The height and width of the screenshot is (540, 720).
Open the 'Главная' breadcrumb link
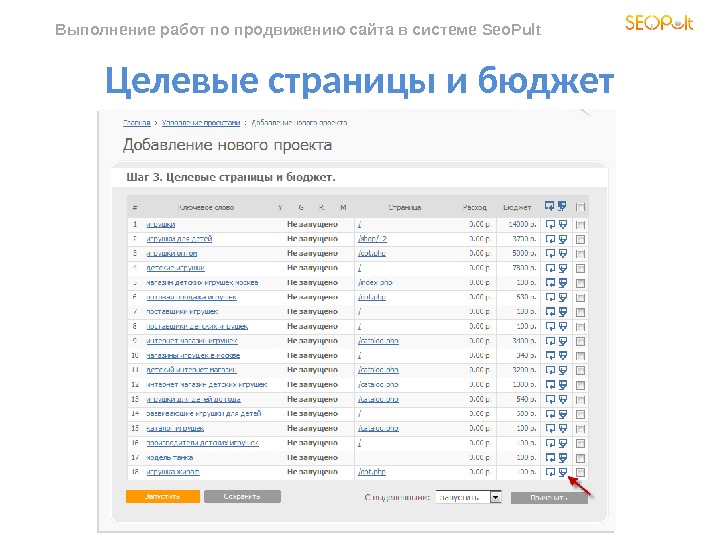[x=137, y=123]
